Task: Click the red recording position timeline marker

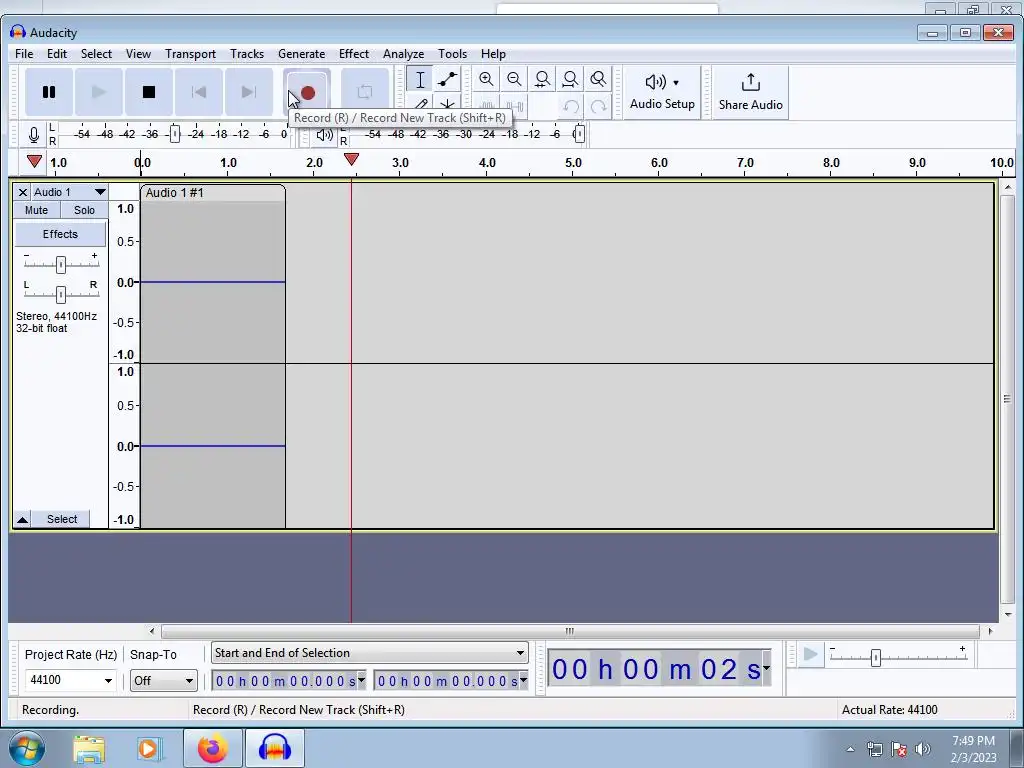Action: coord(351,159)
